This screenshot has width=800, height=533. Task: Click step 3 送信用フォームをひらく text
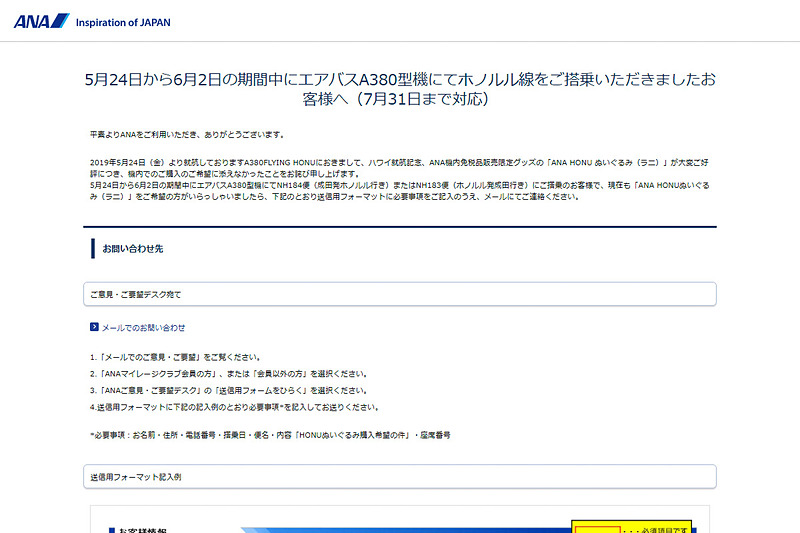229,391
